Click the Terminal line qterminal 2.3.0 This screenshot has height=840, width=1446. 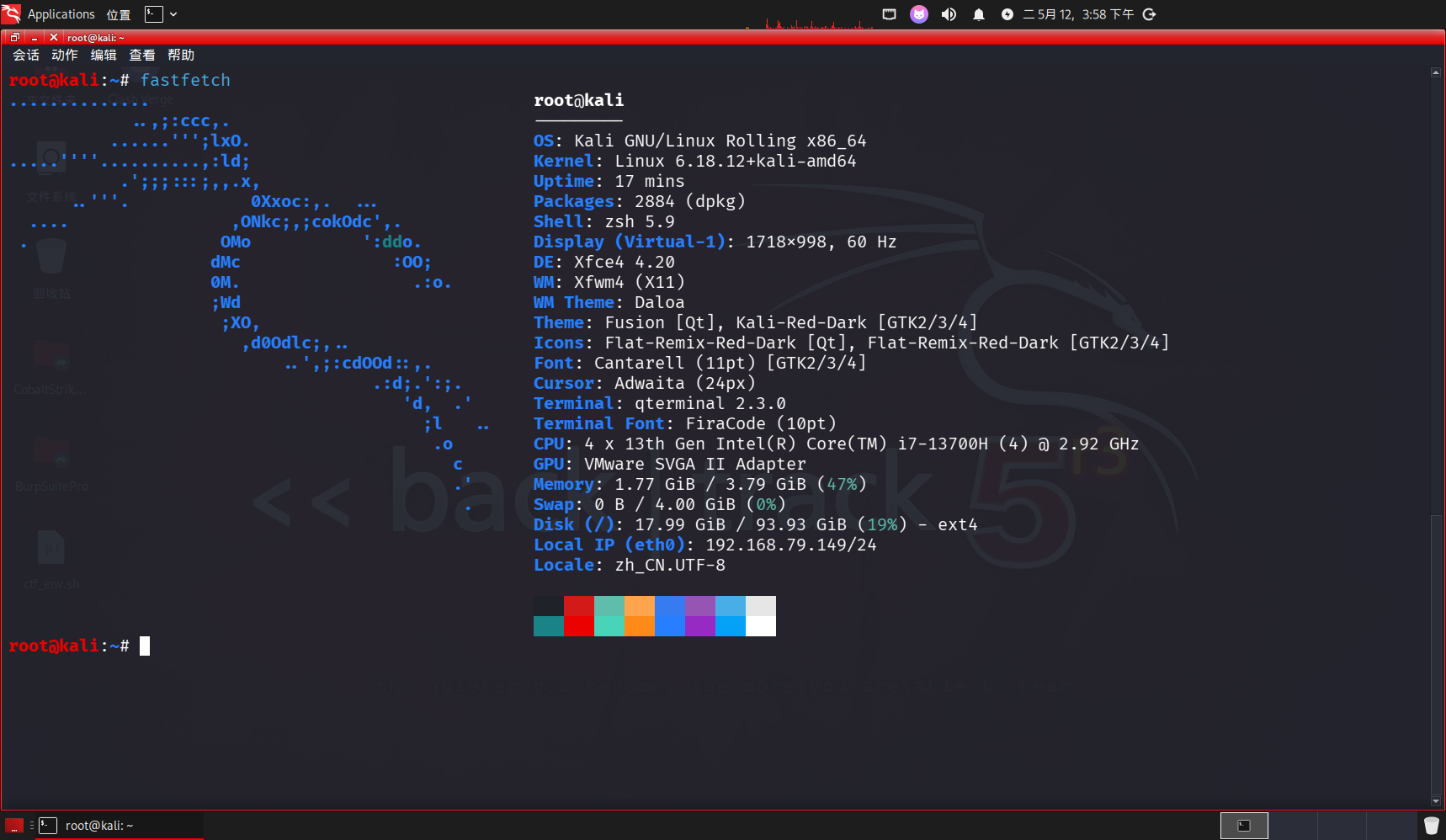(660, 403)
